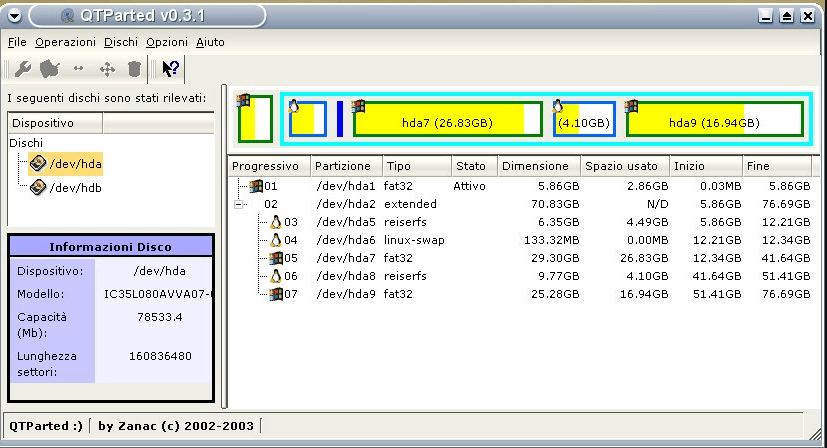Click the capacity value 78533.4

pyautogui.click(x=160, y=317)
